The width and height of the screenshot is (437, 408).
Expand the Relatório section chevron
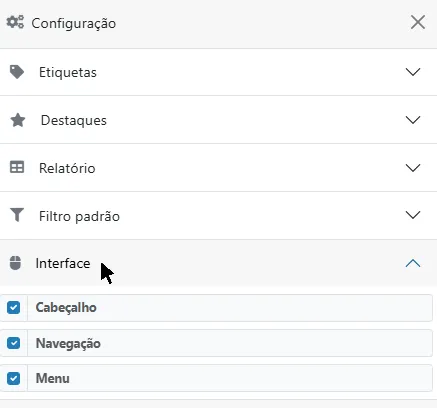(413, 168)
